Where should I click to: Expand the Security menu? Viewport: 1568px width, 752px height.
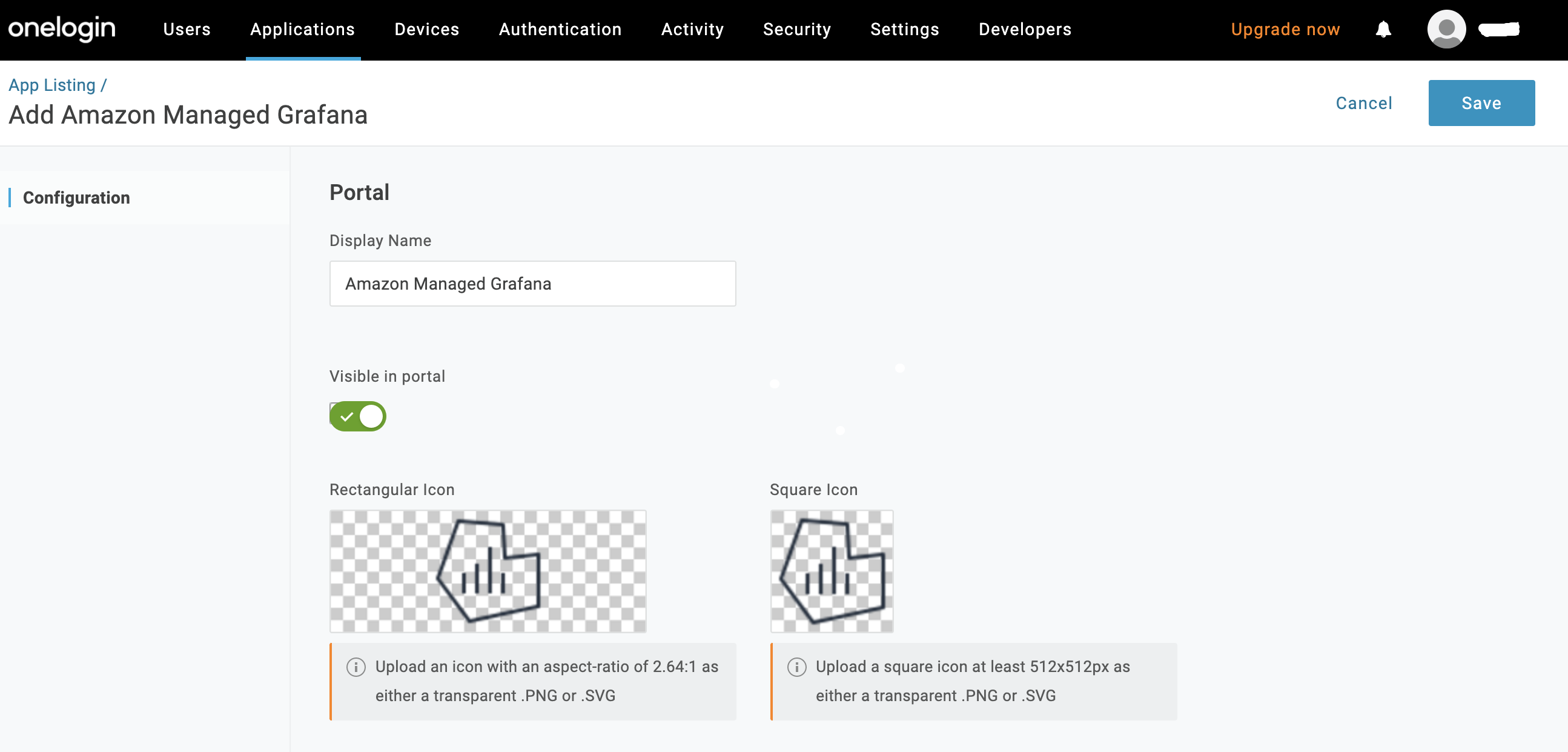tap(797, 29)
